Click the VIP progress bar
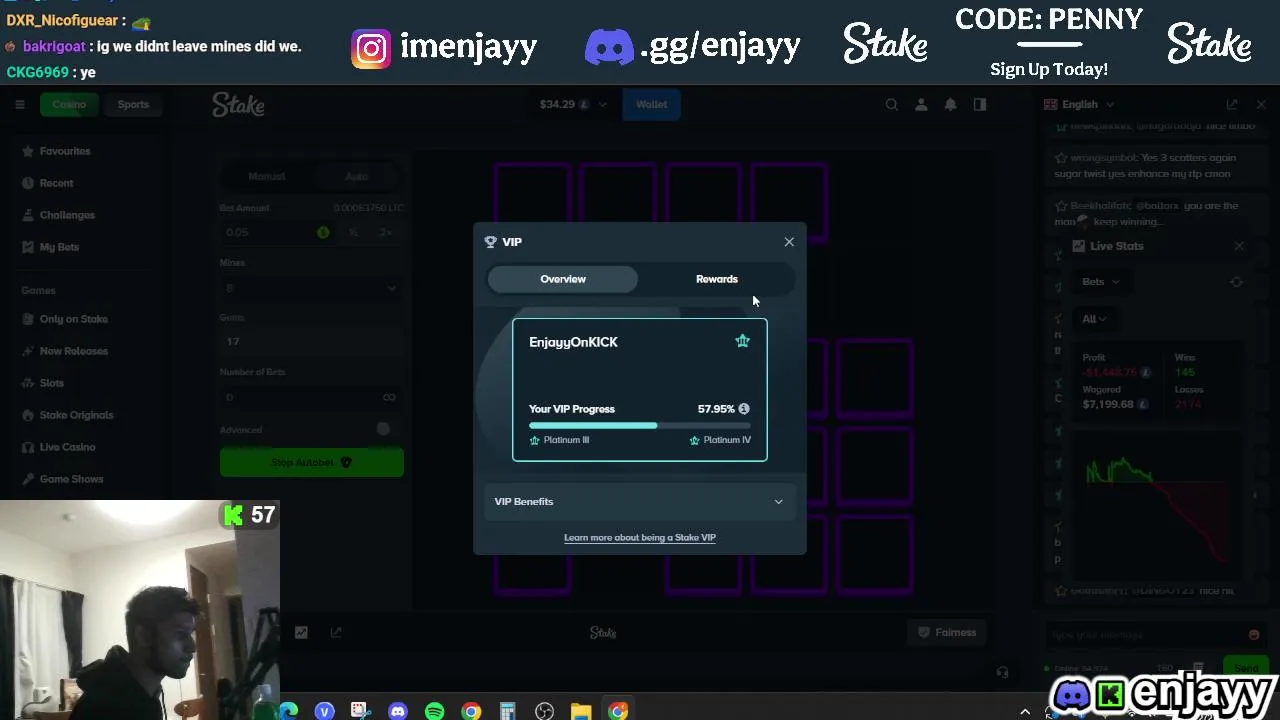 click(640, 426)
